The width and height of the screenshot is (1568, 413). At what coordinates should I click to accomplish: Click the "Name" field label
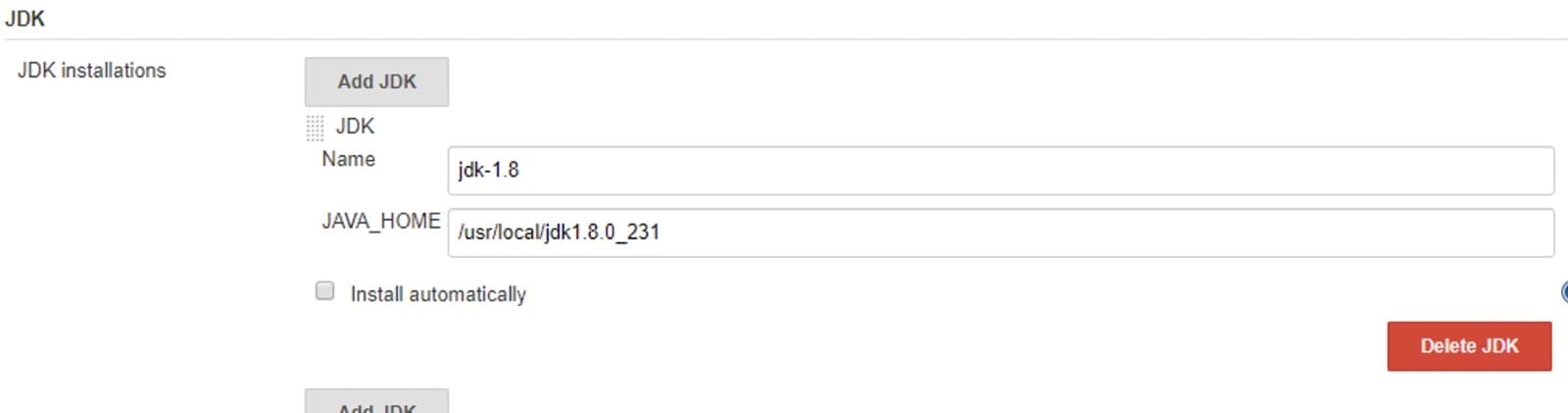348,159
